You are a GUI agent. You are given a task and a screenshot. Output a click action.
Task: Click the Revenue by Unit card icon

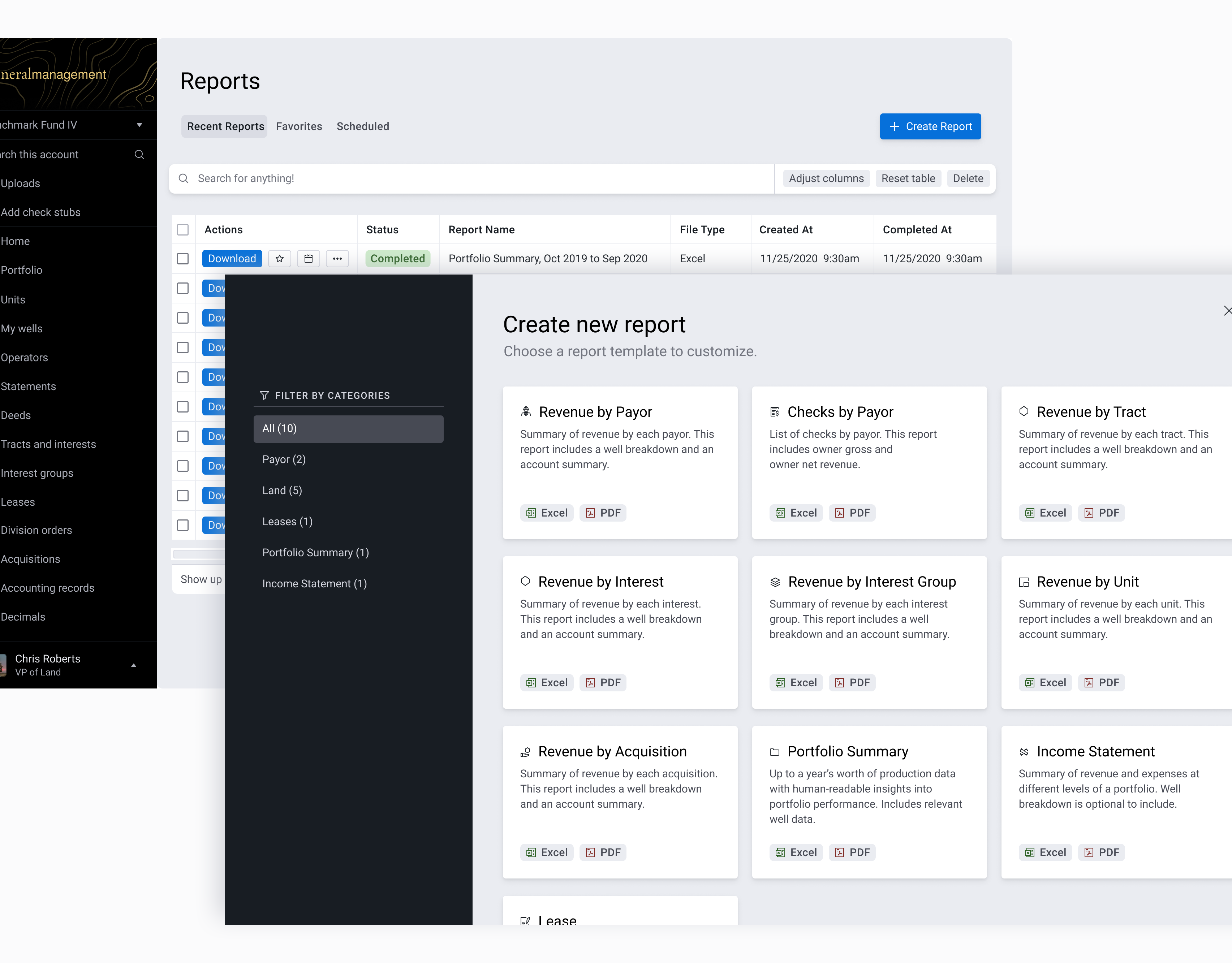point(1024,582)
